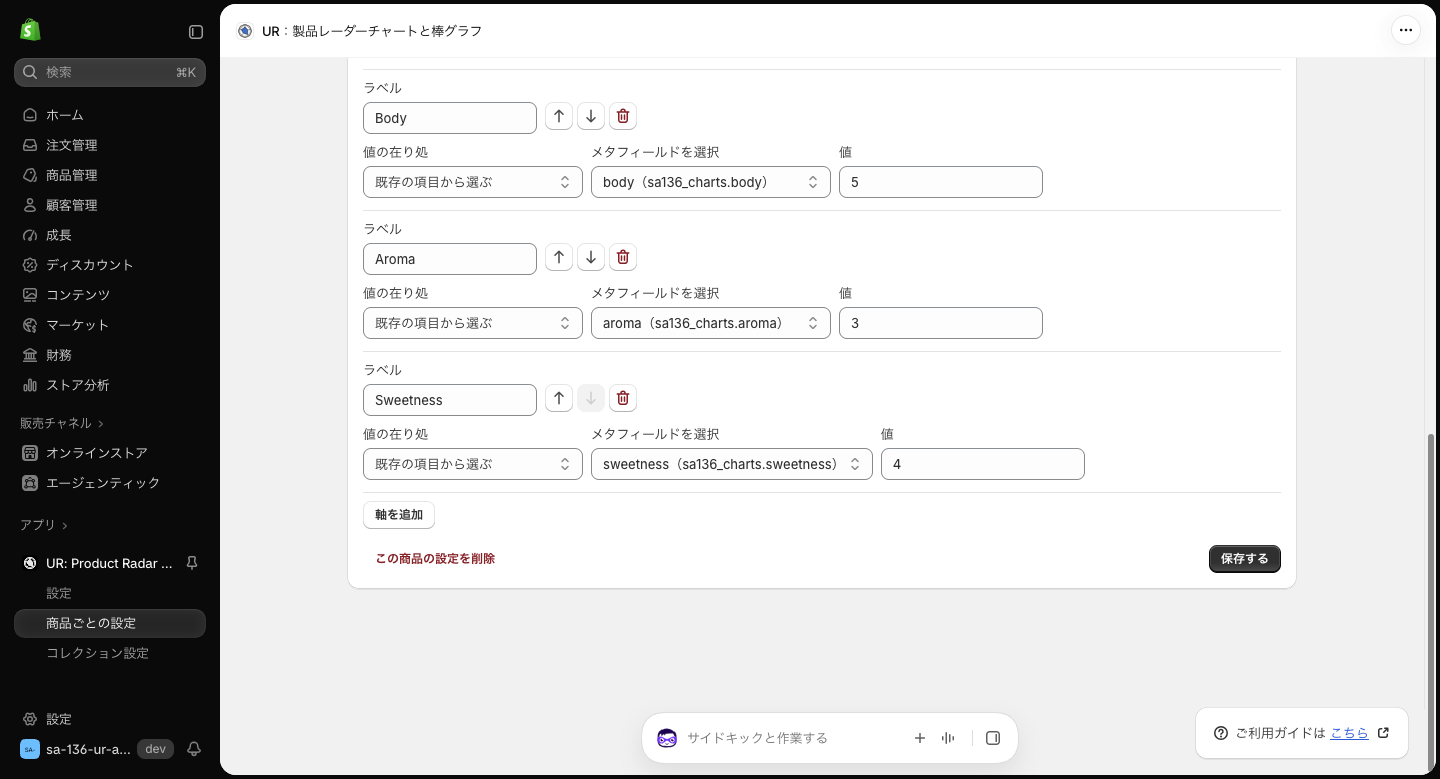
Task: Click the Body label input field
Action: click(450, 118)
